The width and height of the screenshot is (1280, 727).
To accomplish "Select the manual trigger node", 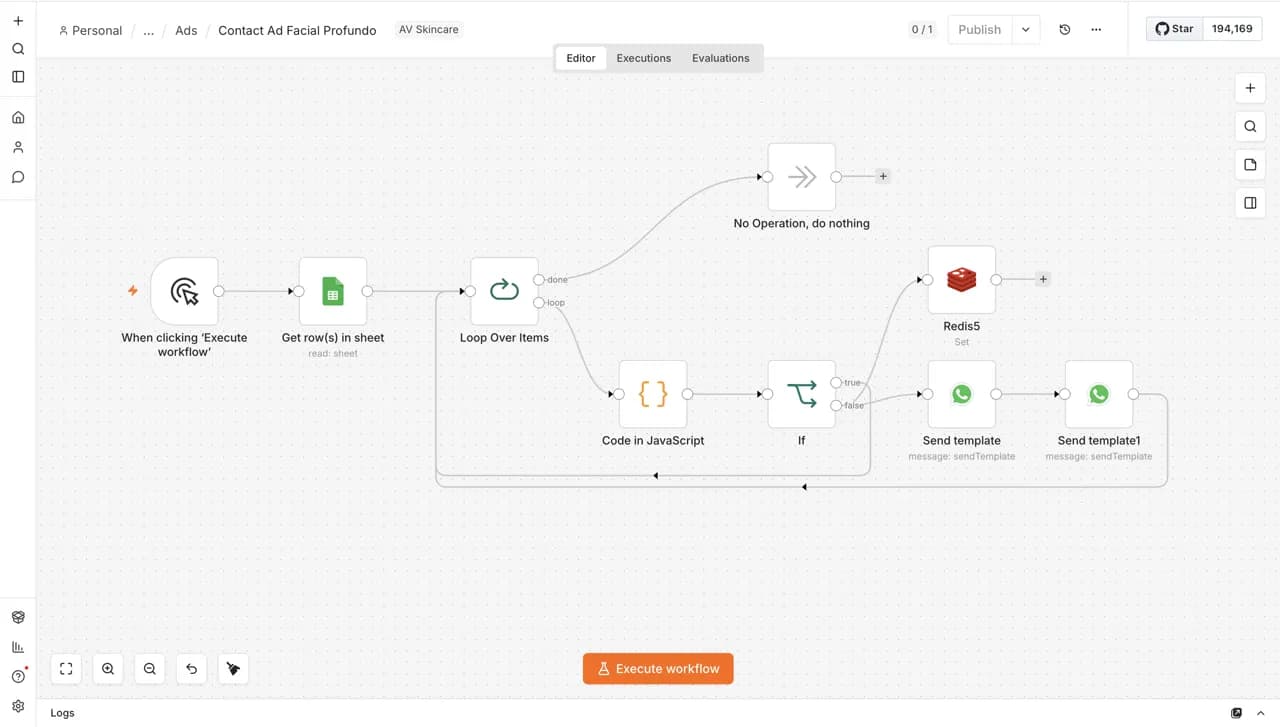I will click(x=184, y=291).
